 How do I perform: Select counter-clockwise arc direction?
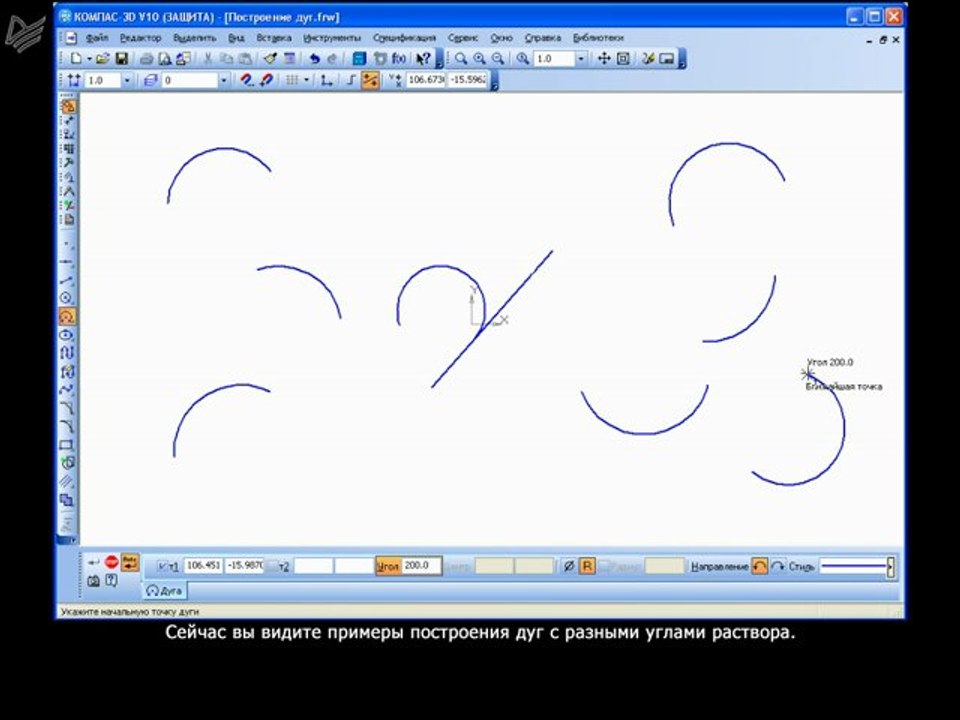coord(759,566)
